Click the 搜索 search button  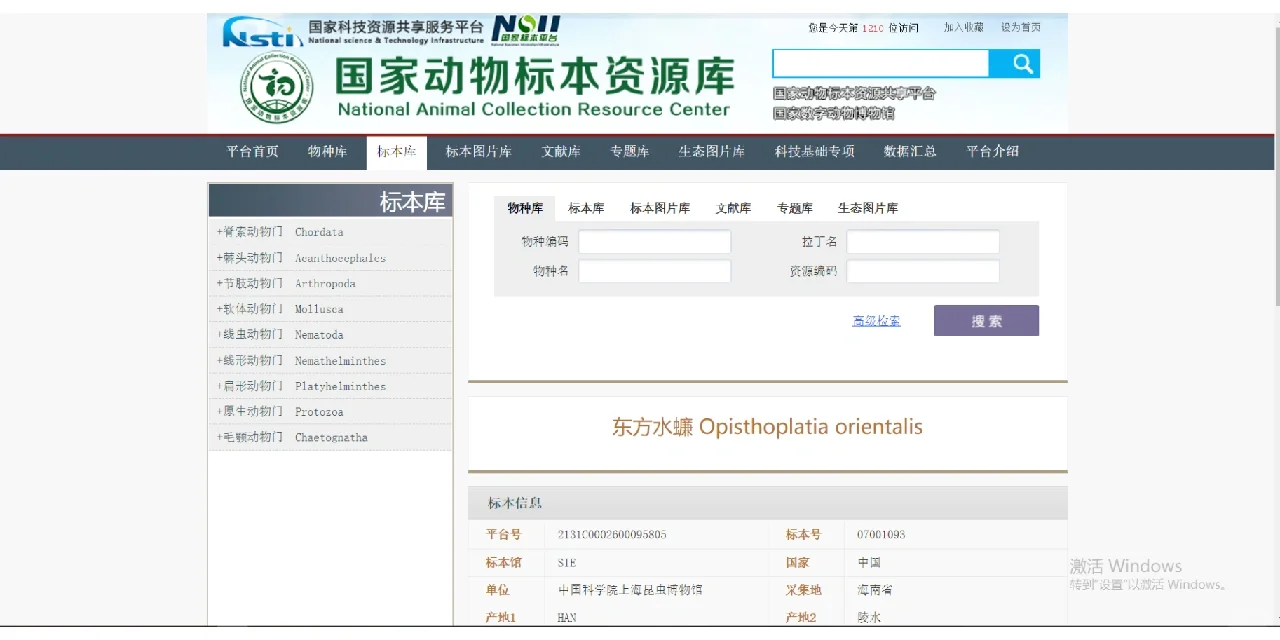click(986, 320)
